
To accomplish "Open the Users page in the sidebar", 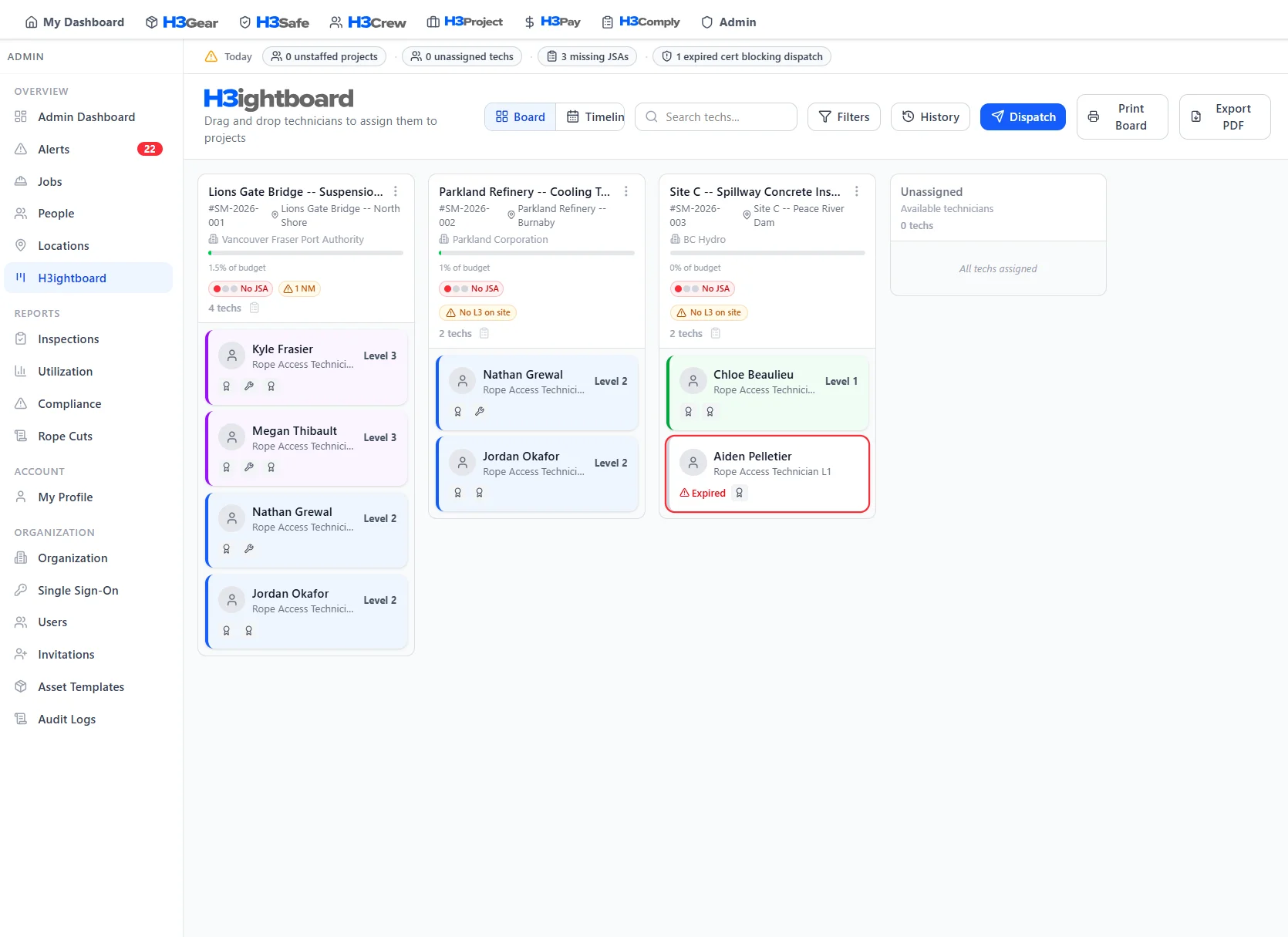I will tap(89, 622).
